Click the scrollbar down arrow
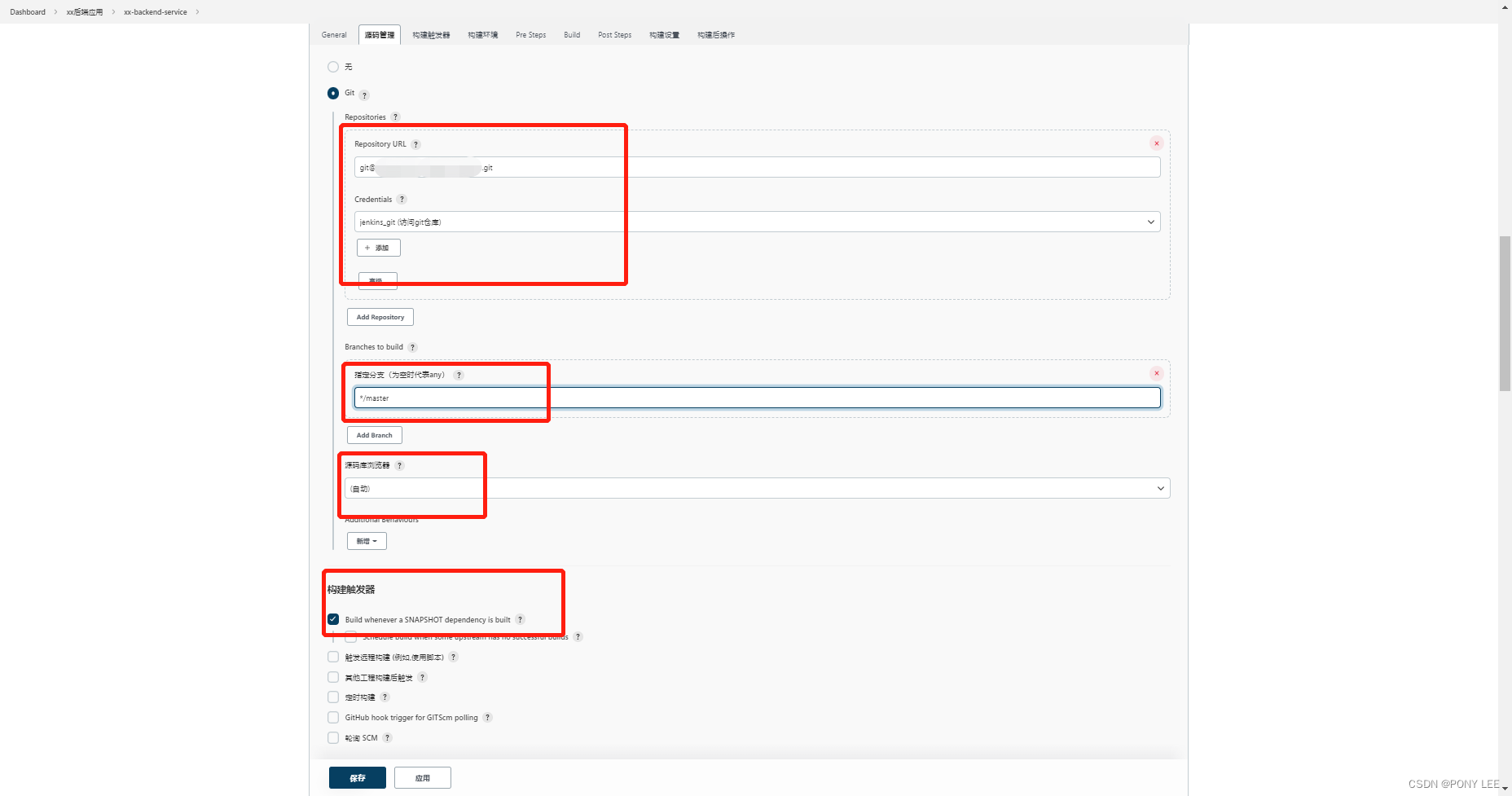This screenshot has width=1512, height=796. pos(1505,789)
